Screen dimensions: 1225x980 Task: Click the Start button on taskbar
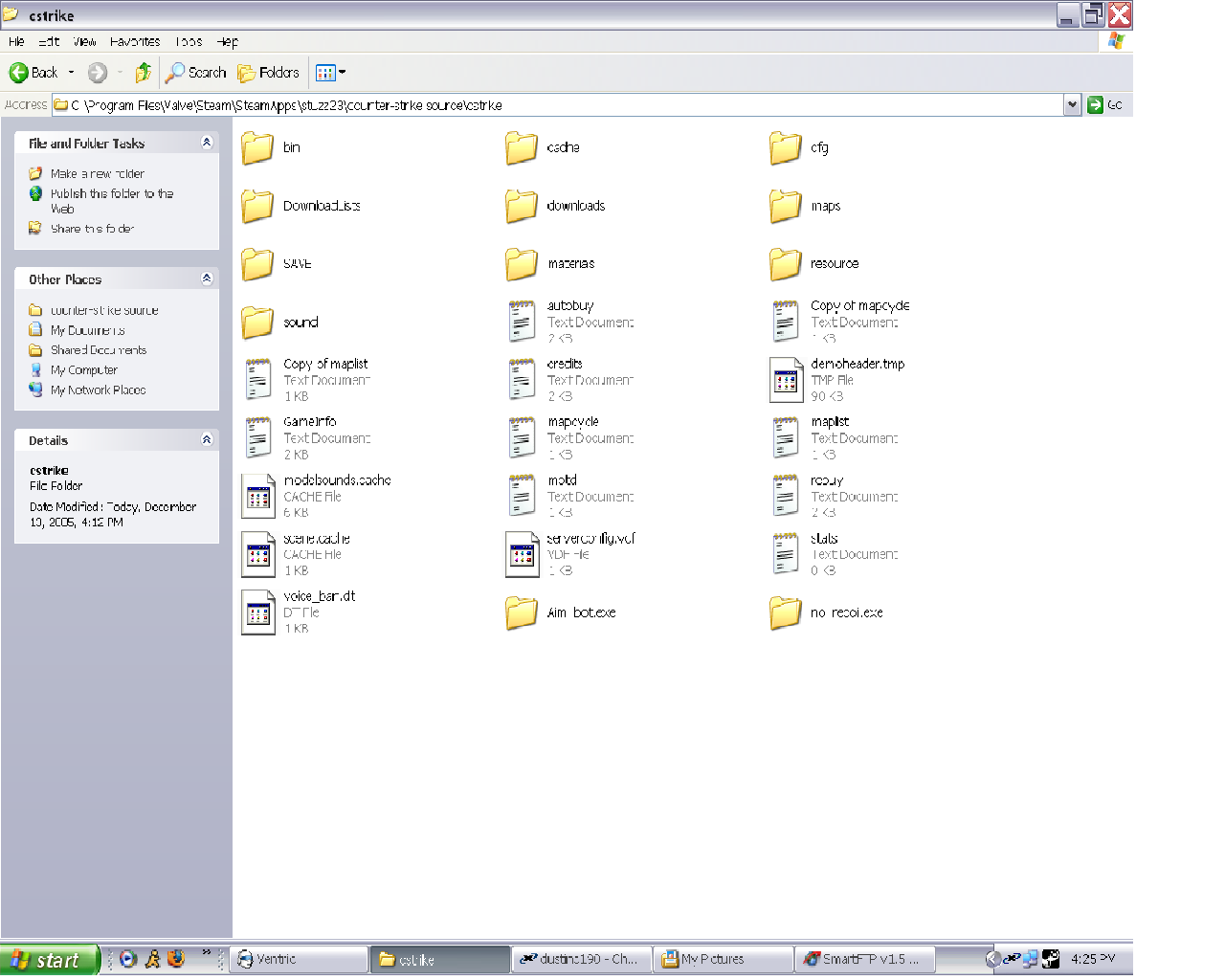tap(48, 959)
